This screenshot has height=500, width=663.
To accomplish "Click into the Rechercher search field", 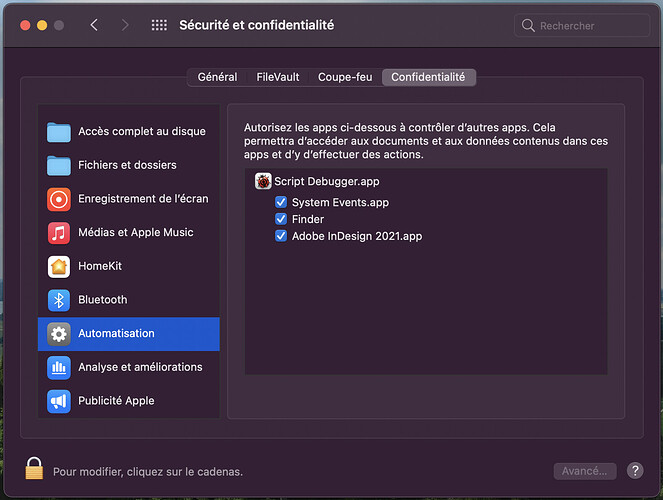I will pos(582,26).
